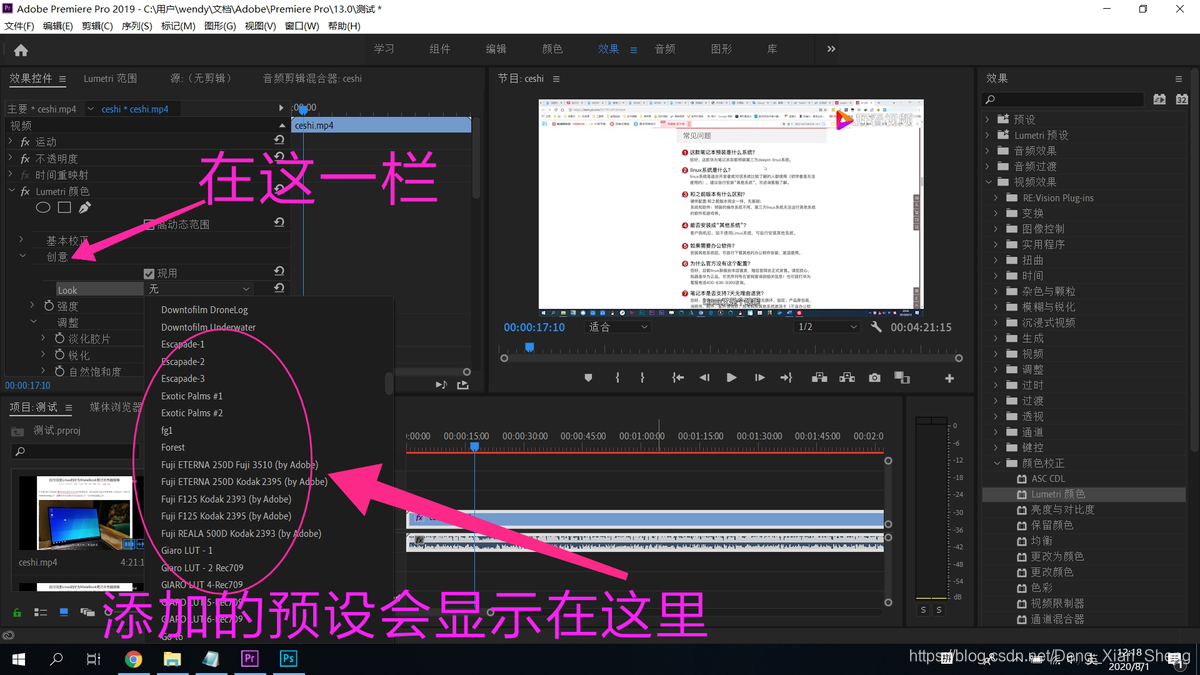The width and height of the screenshot is (1200, 675).
Task: Click the Go to In point icon
Action: click(x=678, y=378)
